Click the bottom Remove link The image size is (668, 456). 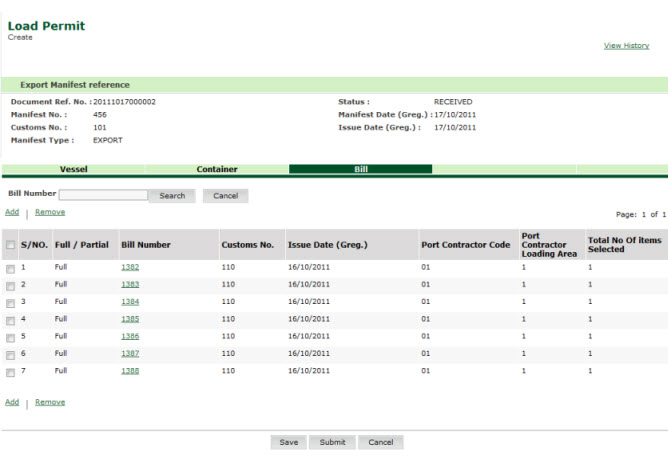pos(50,402)
